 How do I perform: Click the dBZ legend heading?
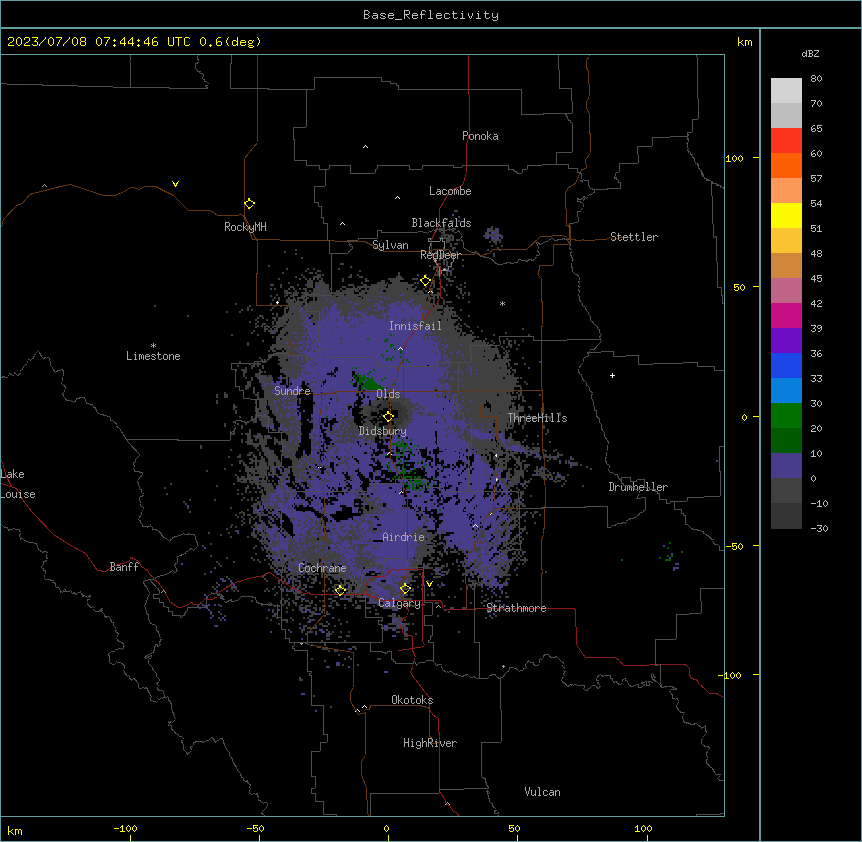tap(810, 53)
